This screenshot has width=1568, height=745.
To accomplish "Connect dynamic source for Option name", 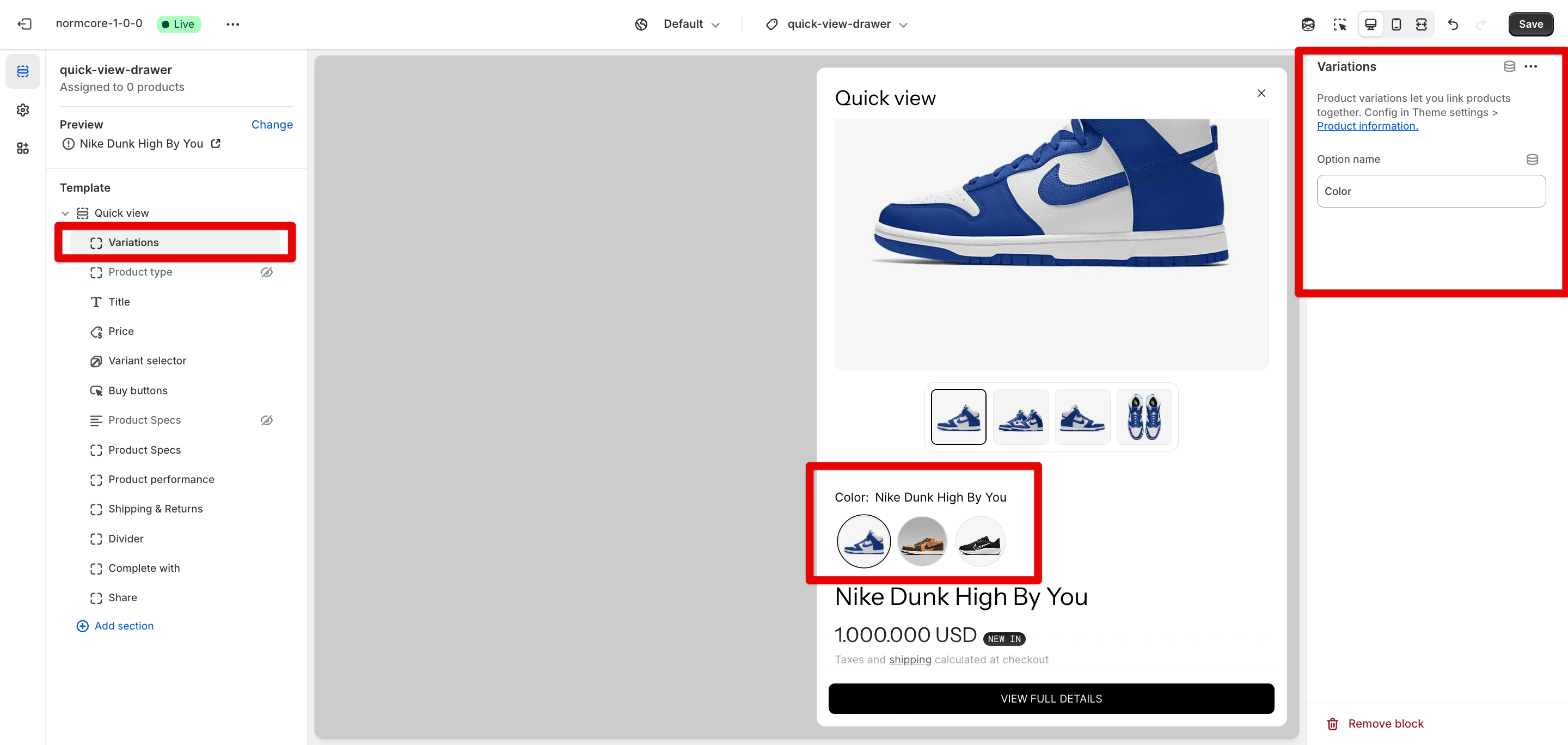I will [x=1532, y=160].
